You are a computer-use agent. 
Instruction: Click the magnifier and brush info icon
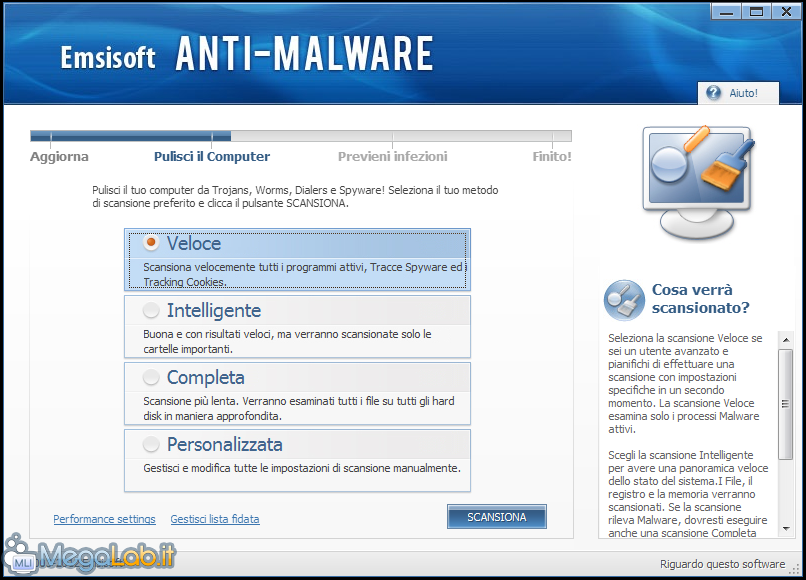[624, 300]
